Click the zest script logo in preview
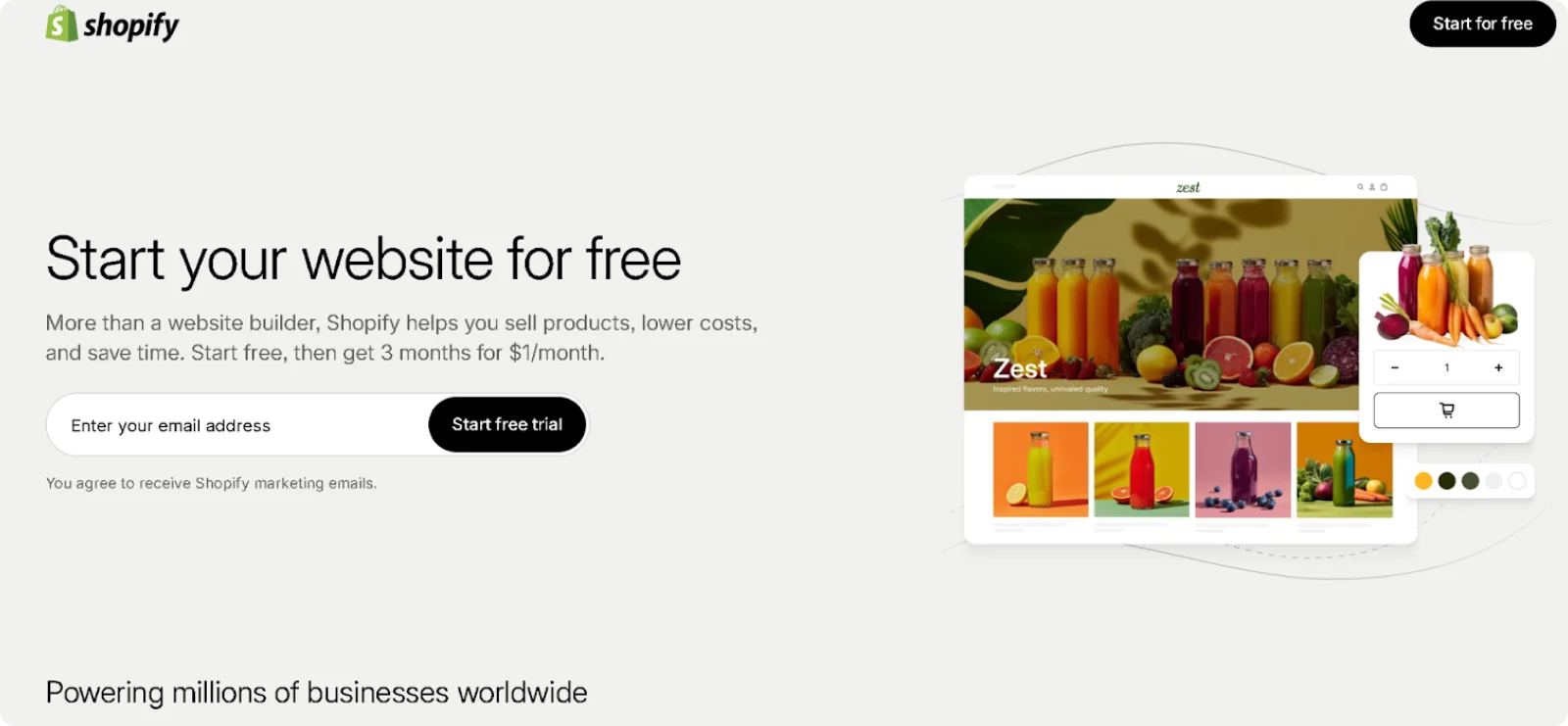Image resolution: width=1568 pixels, height=726 pixels. click(1188, 187)
